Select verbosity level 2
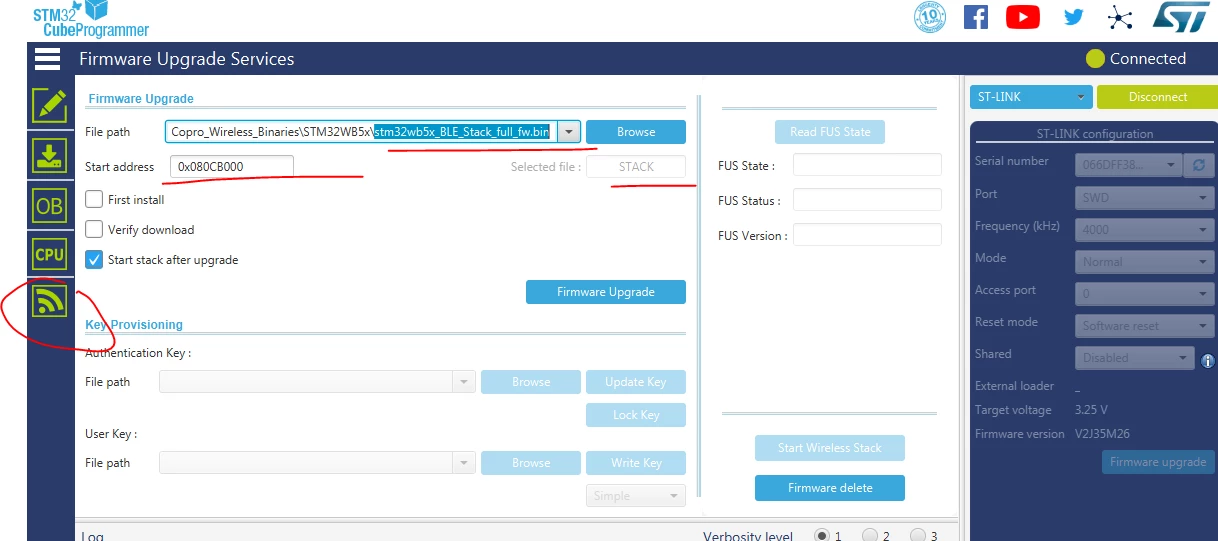The image size is (1218, 541). [x=870, y=535]
